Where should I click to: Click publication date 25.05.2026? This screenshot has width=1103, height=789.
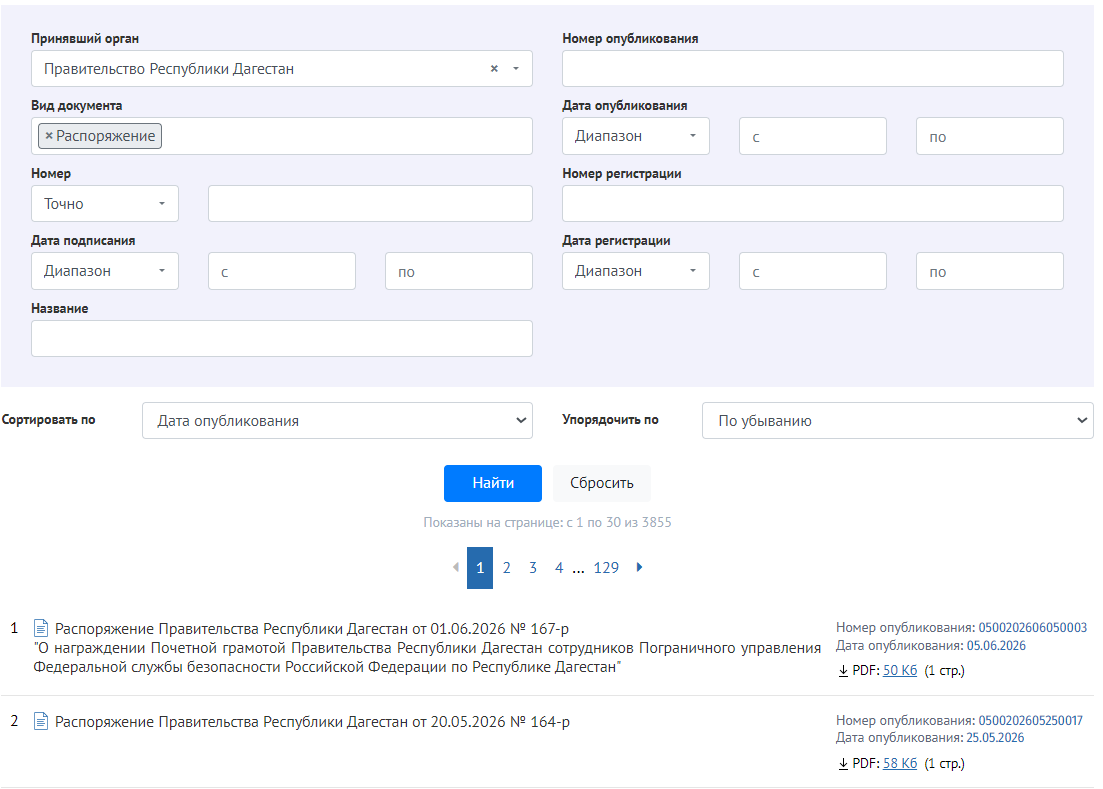tap(995, 738)
